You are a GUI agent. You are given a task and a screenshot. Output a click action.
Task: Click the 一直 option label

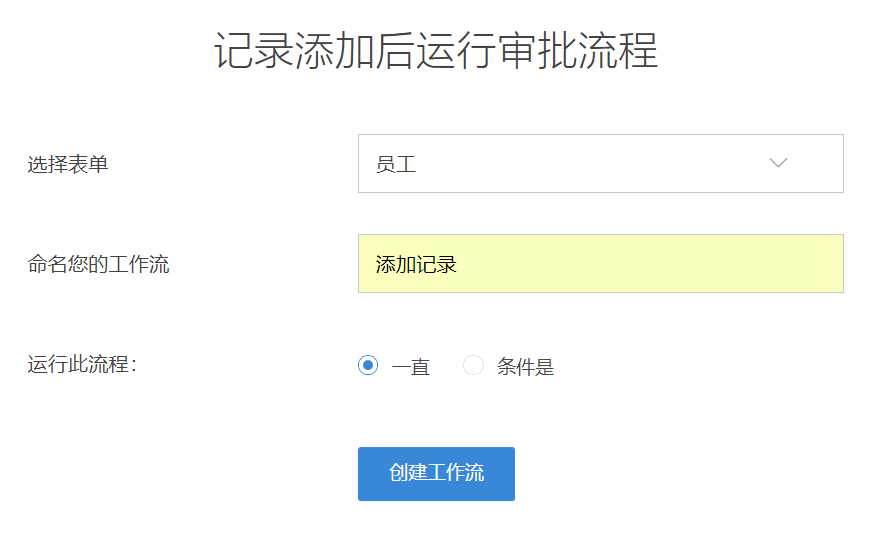pos(411,367)
